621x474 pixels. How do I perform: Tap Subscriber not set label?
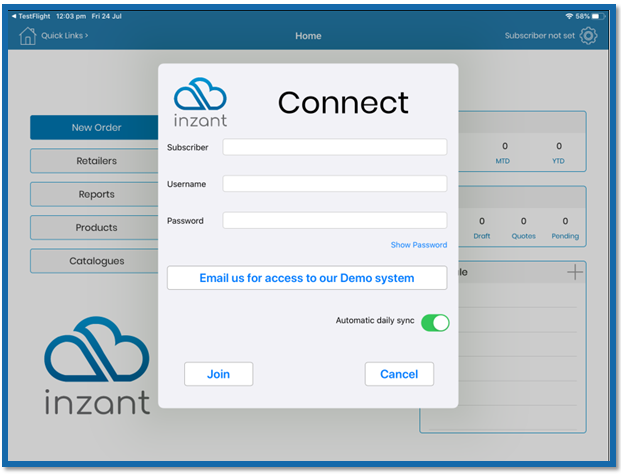click(539, 36)
